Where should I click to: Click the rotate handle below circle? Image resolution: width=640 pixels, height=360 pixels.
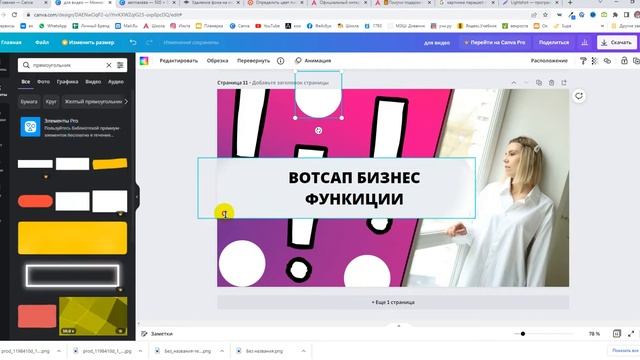point(318,131)
